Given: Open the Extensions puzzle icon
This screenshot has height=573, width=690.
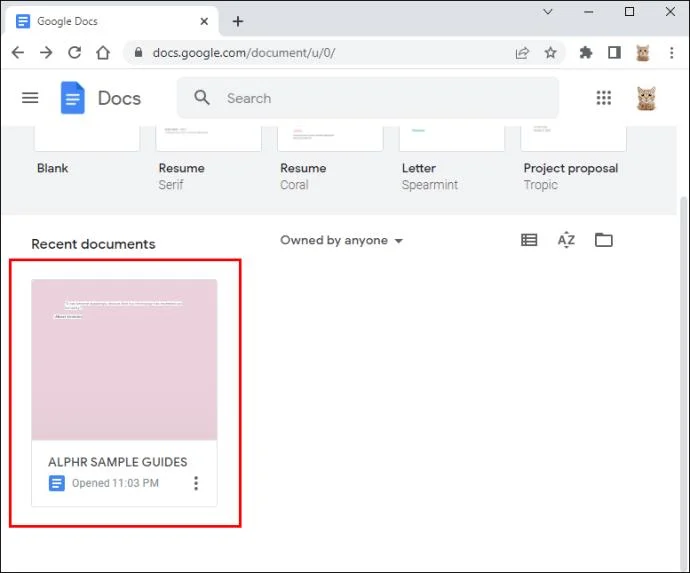Looking at the screenshot, I should [x=586, y=53].
